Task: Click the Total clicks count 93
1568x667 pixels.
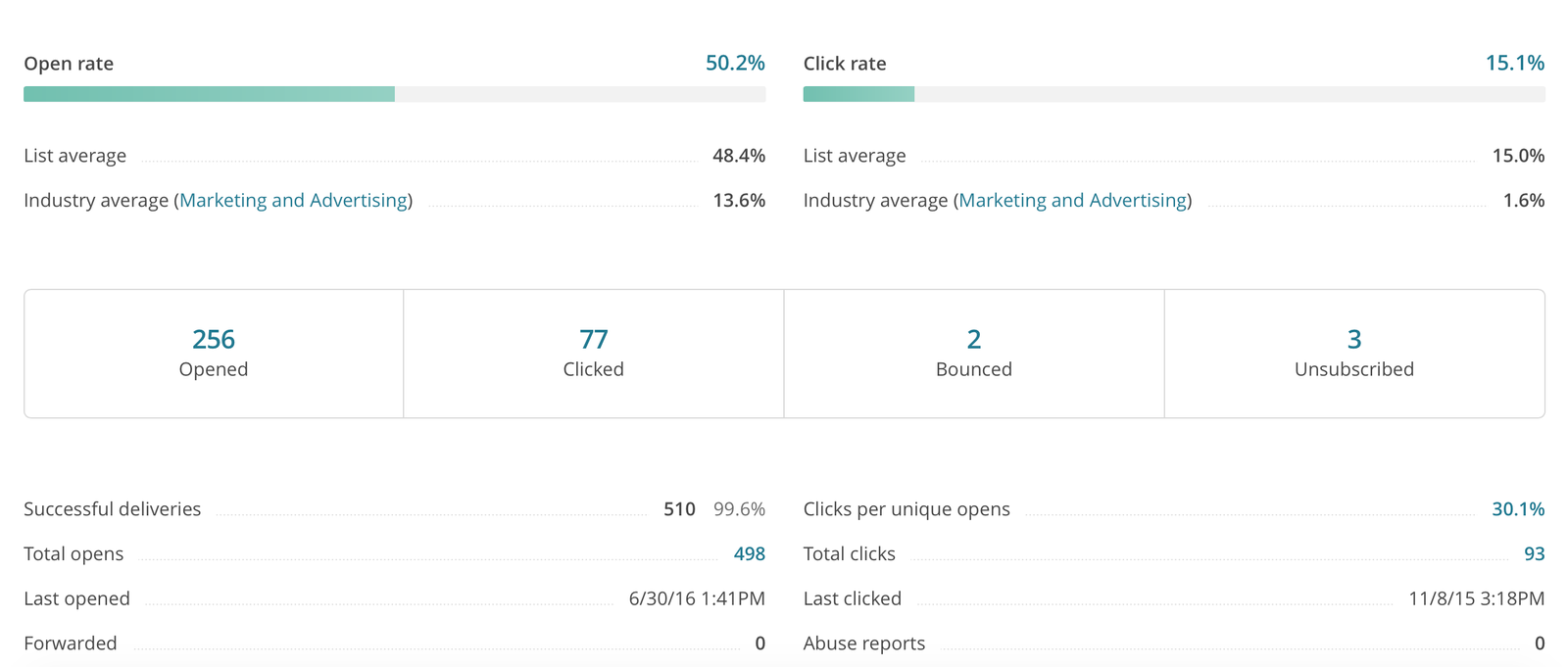Action: pyautogui.click(x=1534, y=554)
